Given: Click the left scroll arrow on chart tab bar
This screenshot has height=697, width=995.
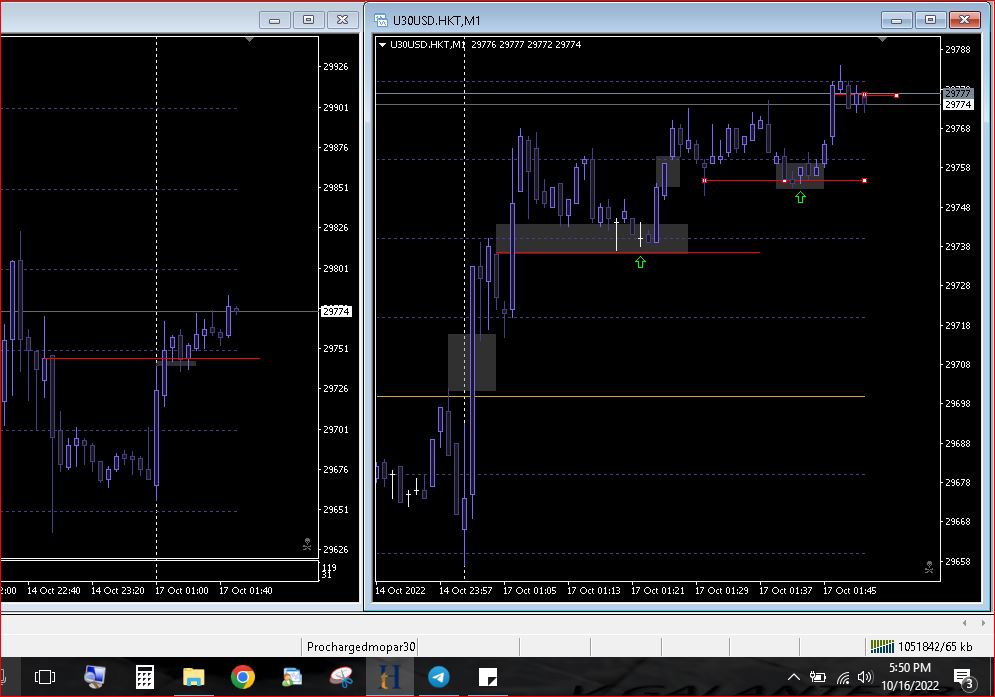Looking at the screenshot, I should (965, 623).
